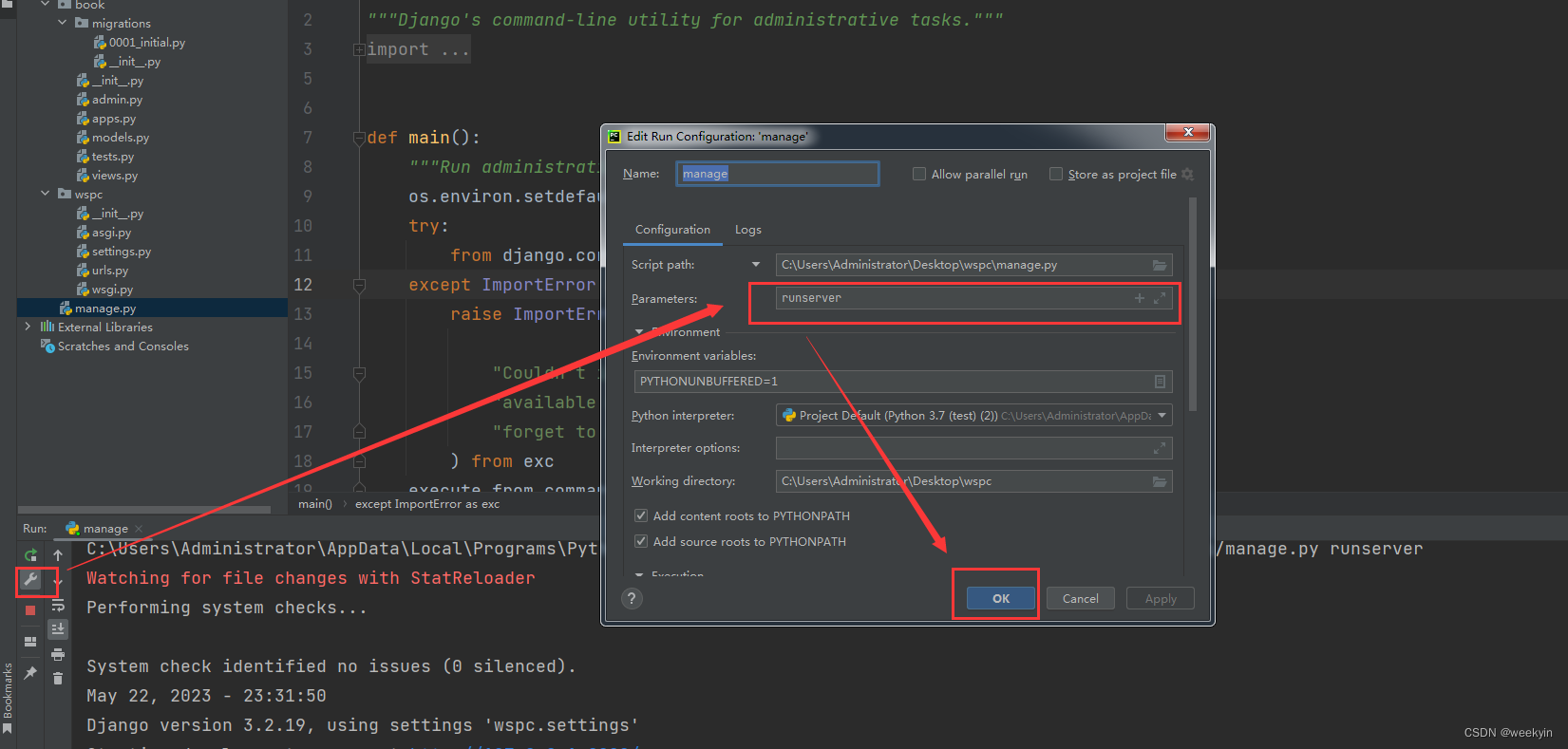
Task: Enable Store as project file checkbox
Action: point(1056,174)
